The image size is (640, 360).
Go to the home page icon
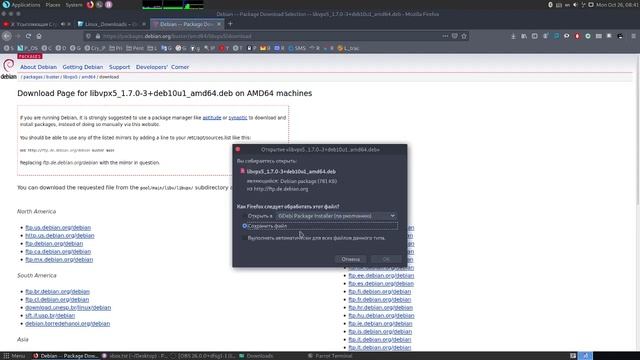tap(39, 36)
